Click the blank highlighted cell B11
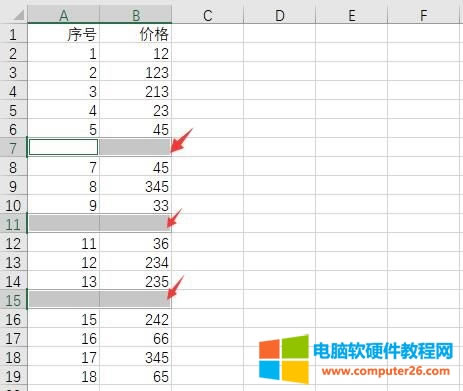Screen dimensions: 463x391 (136, 224)
